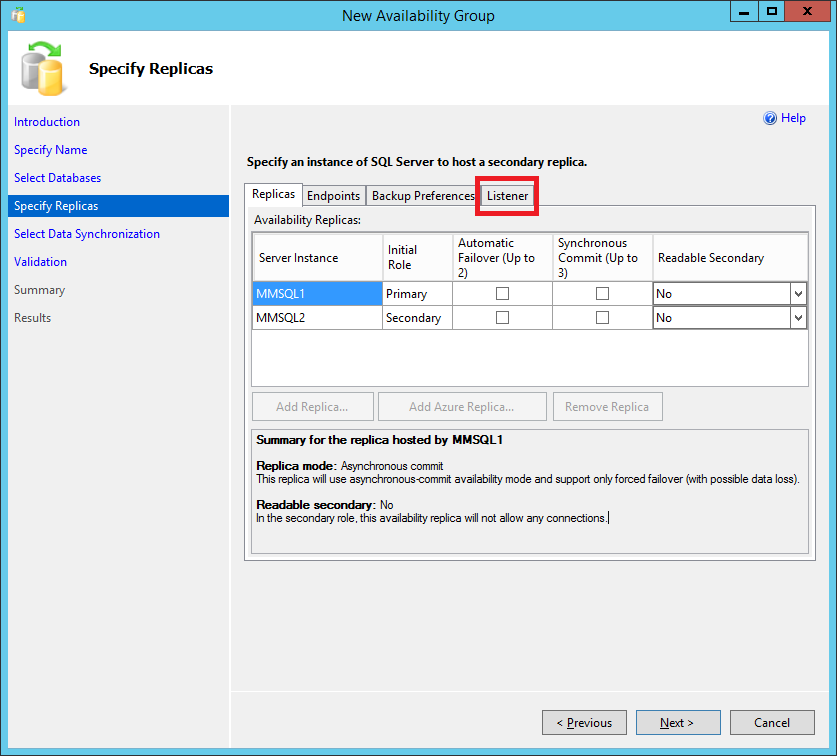The image size is (837, 756).
Task: Cancel the availability group wizard
Action: pos(771,723)
